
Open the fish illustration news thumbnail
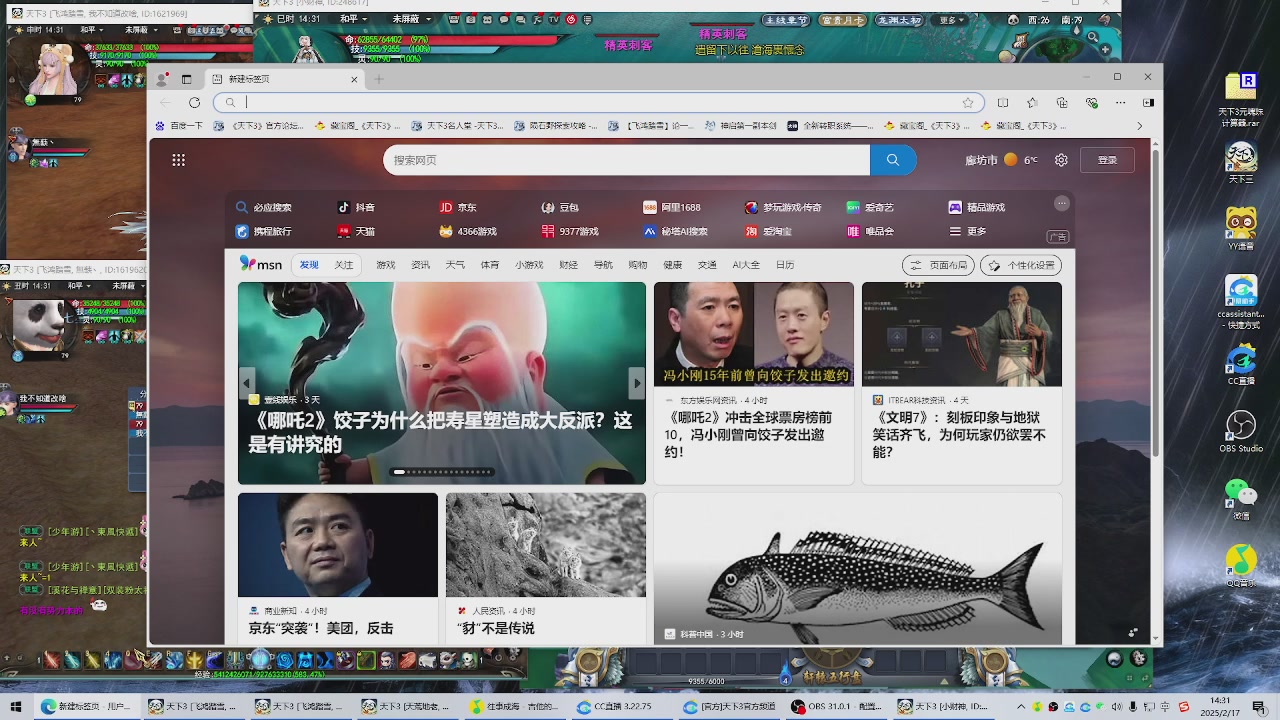pos(858,568)
